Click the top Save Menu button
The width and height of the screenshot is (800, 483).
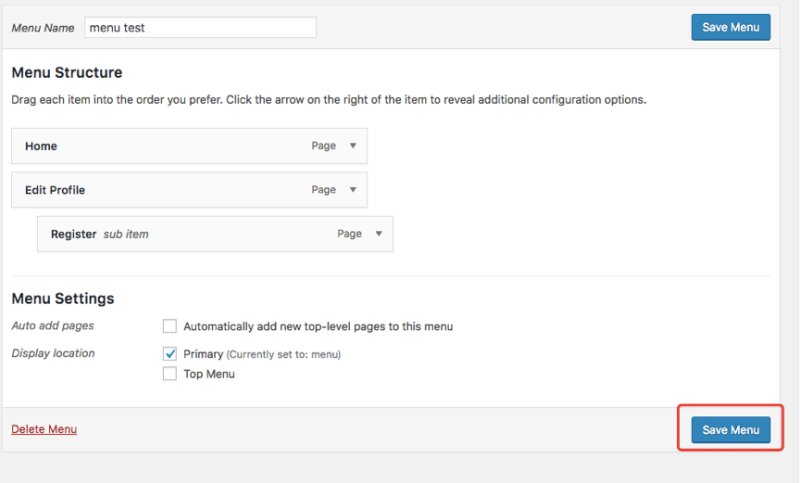tap(730, 27)
